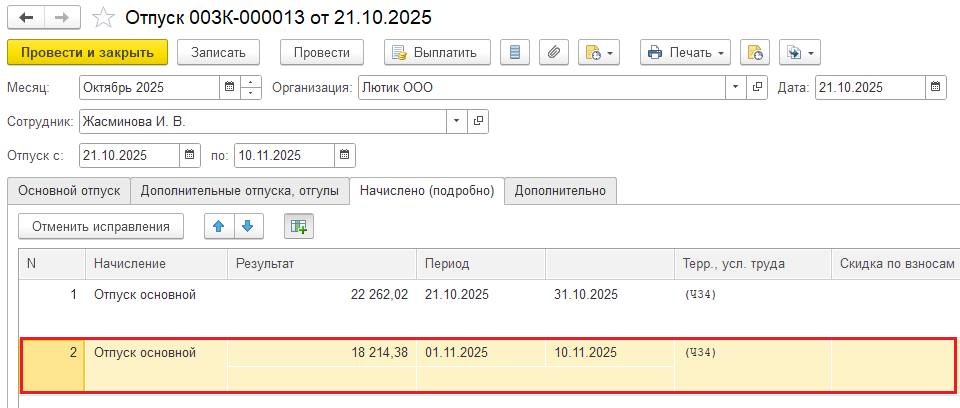Click the result value 18 214,38

(x=380, y=353)
